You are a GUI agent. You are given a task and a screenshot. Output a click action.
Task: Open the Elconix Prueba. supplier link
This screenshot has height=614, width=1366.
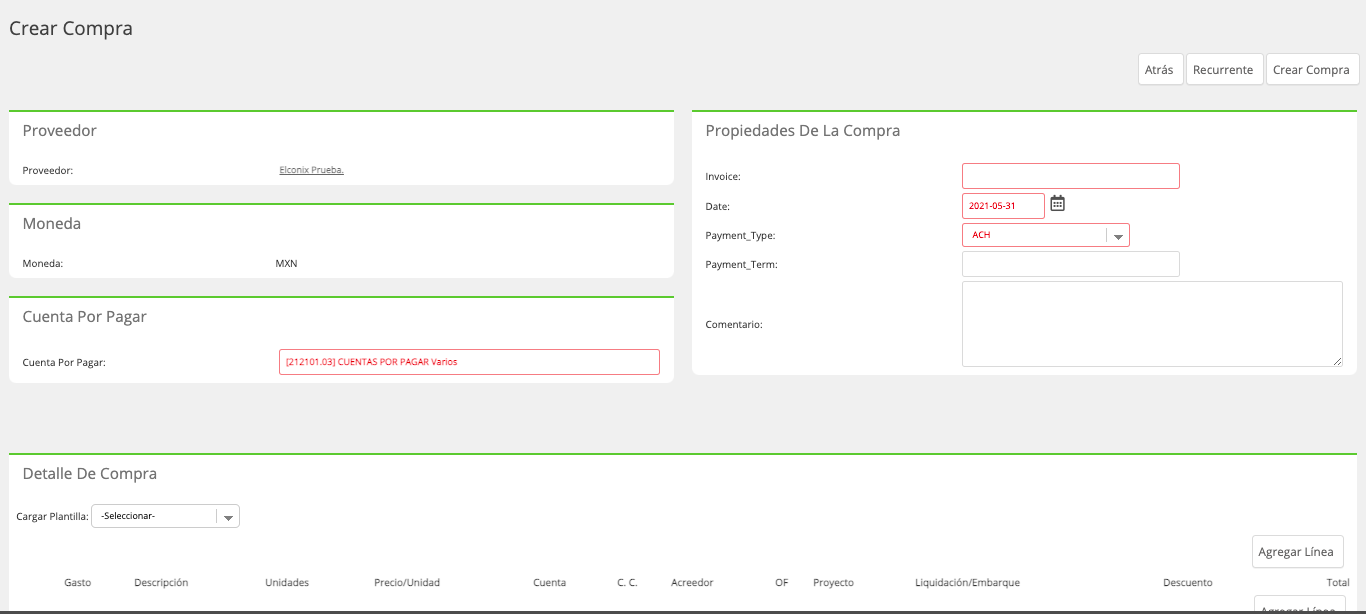coord(311,170)
